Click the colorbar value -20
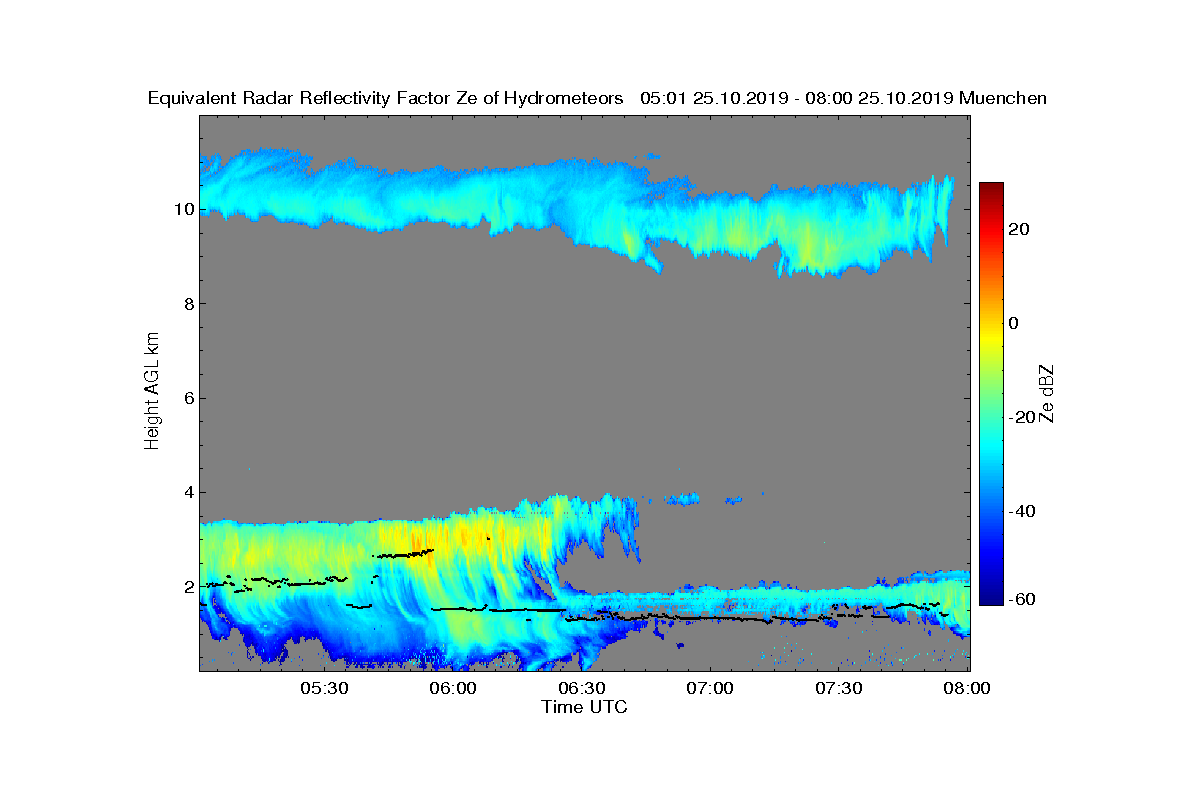Image resolution: width=1200 pixels, height=800 pixels. pyautogui.click(x=1023, y=417)
